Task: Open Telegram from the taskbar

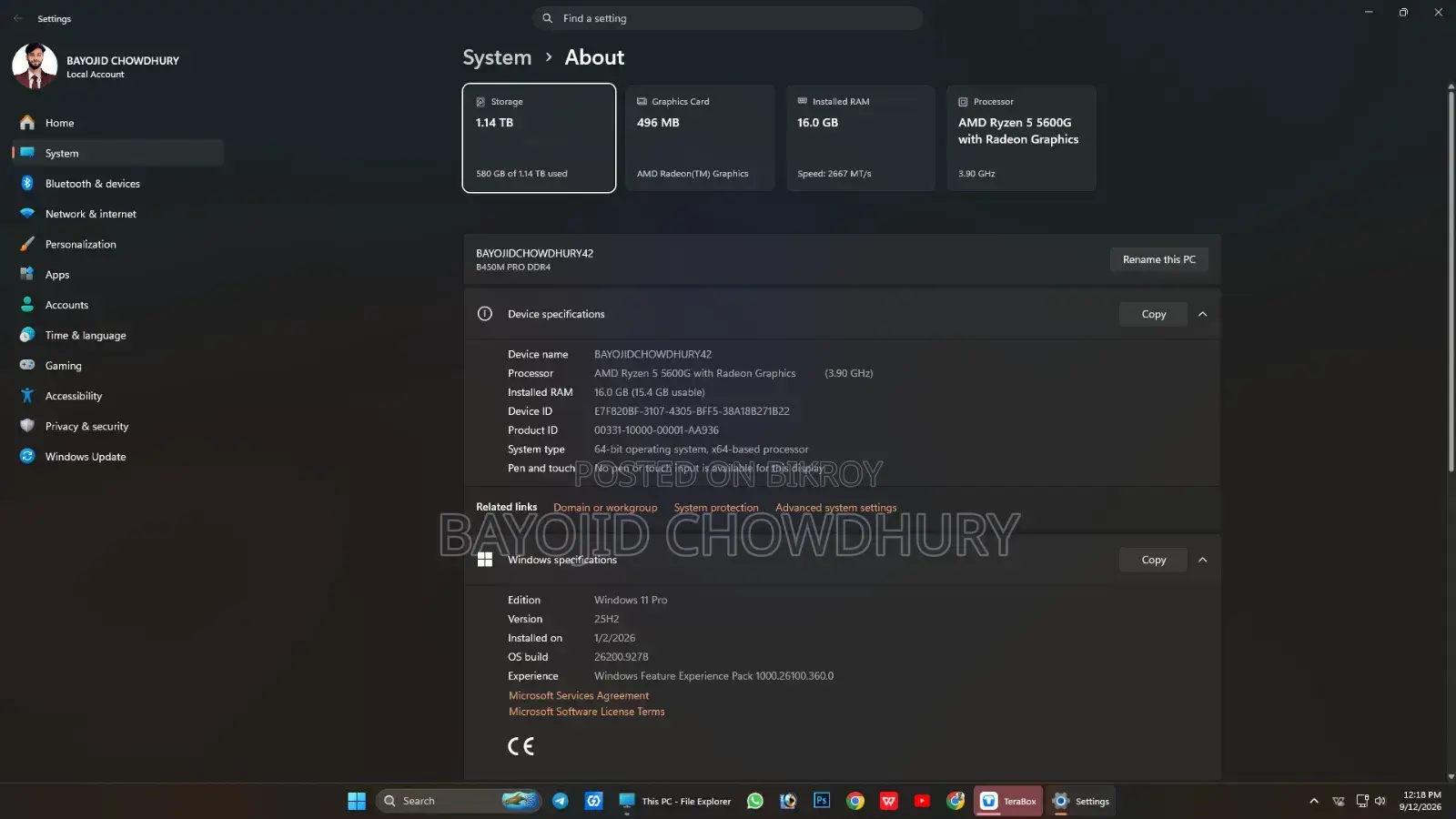Action: pyautogui.click(x=561, y=801)
